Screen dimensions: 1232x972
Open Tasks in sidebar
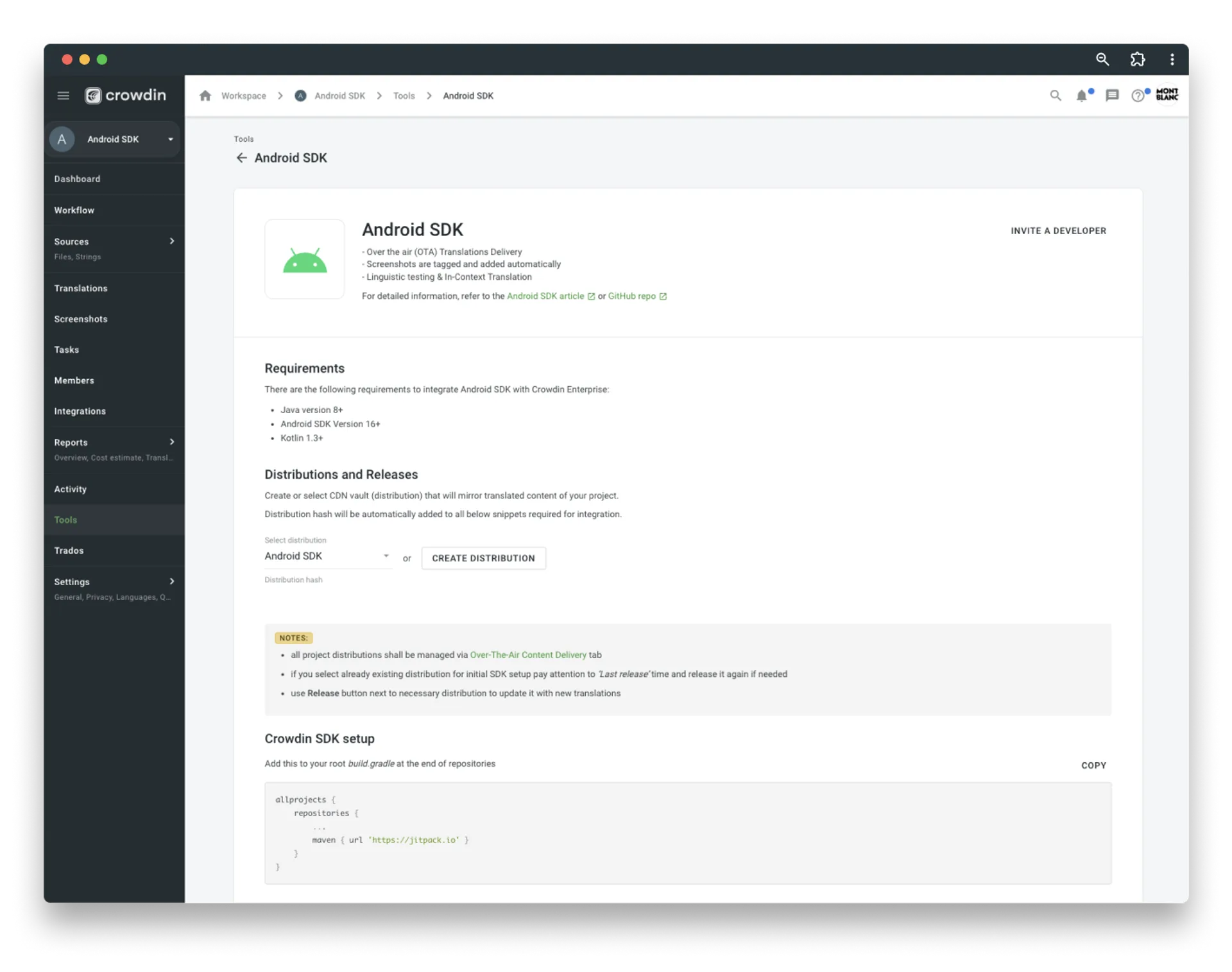(114, 350)
